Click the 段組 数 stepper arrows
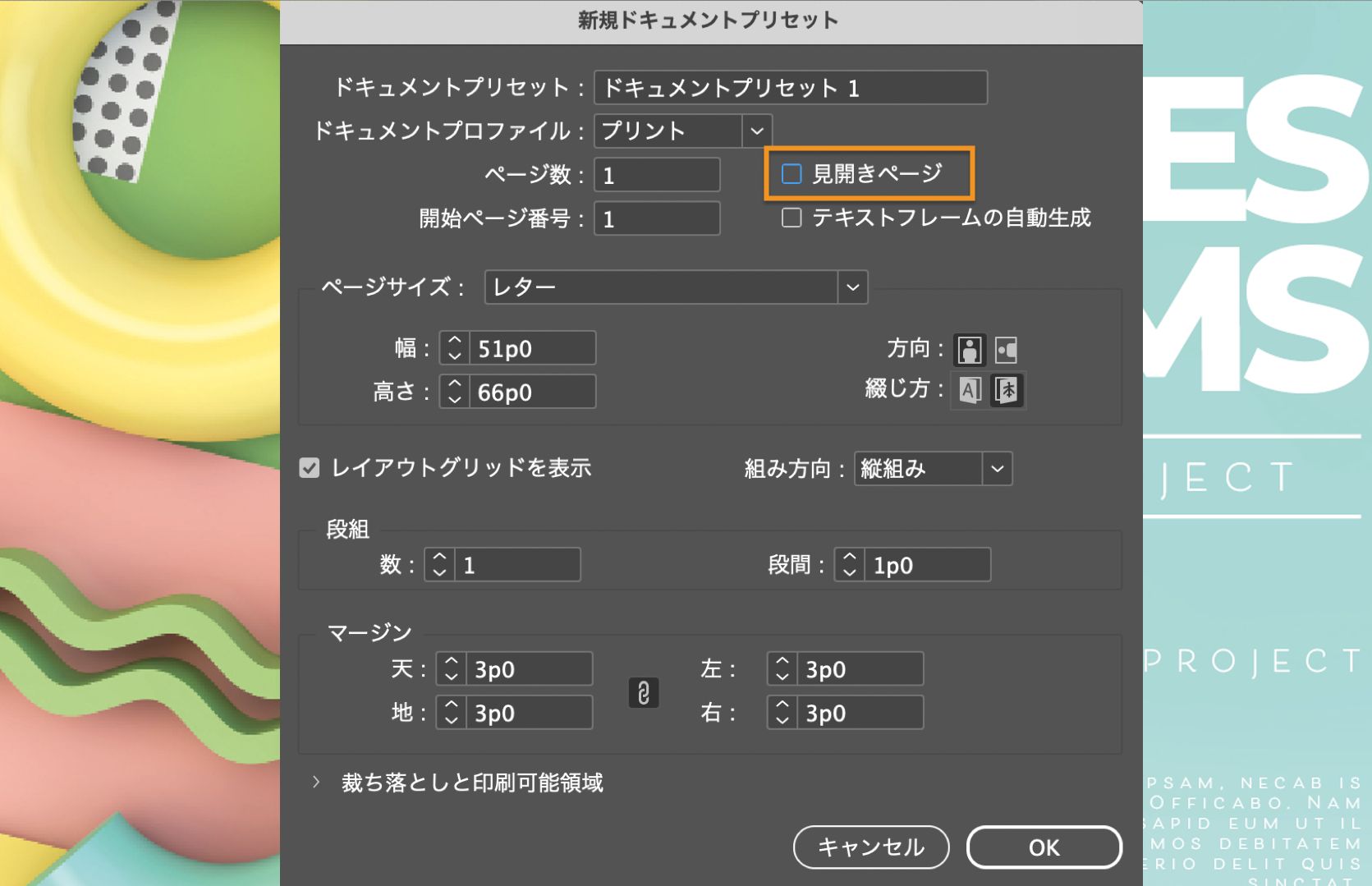This screenshot has width=1372, height=886. click(439, 565)
